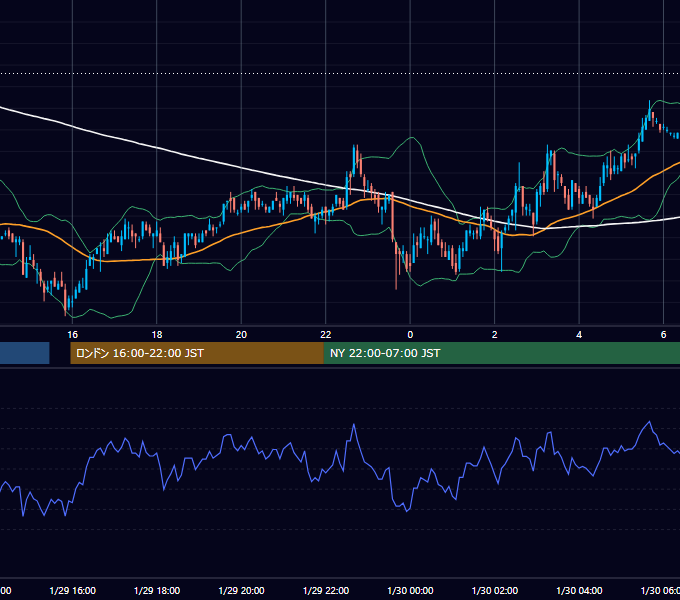Click the hour label 4 on price chart axis
This screenshot has height=600, width=680.
(x=579, y=335)
